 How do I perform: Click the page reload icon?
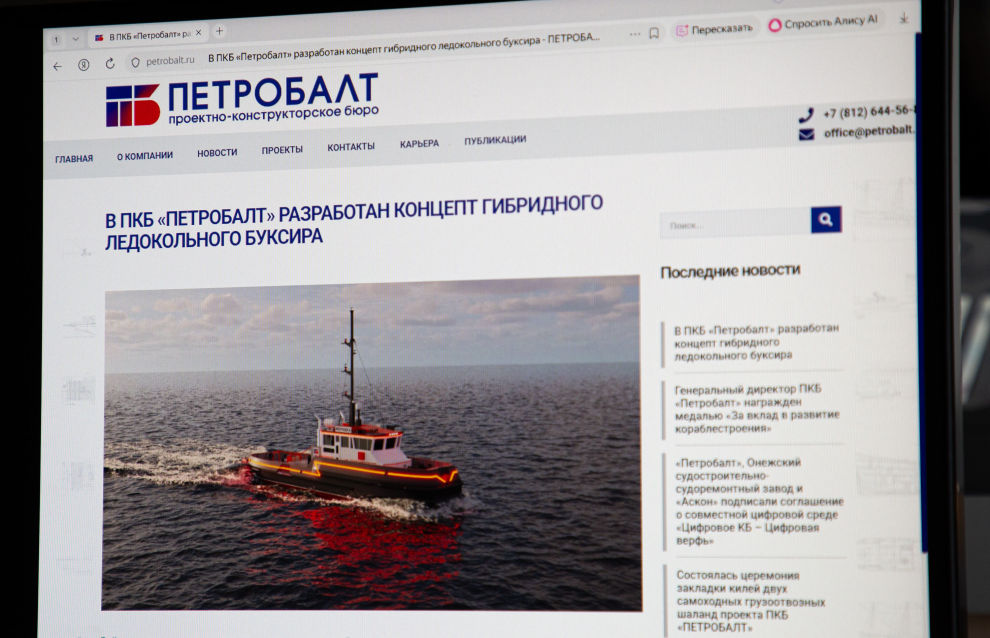pyautogui.click(x=110, y=63)
